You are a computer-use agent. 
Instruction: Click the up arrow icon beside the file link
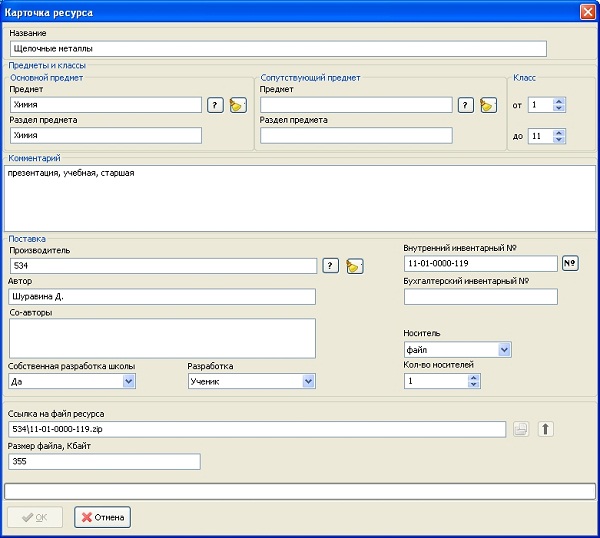545,429
